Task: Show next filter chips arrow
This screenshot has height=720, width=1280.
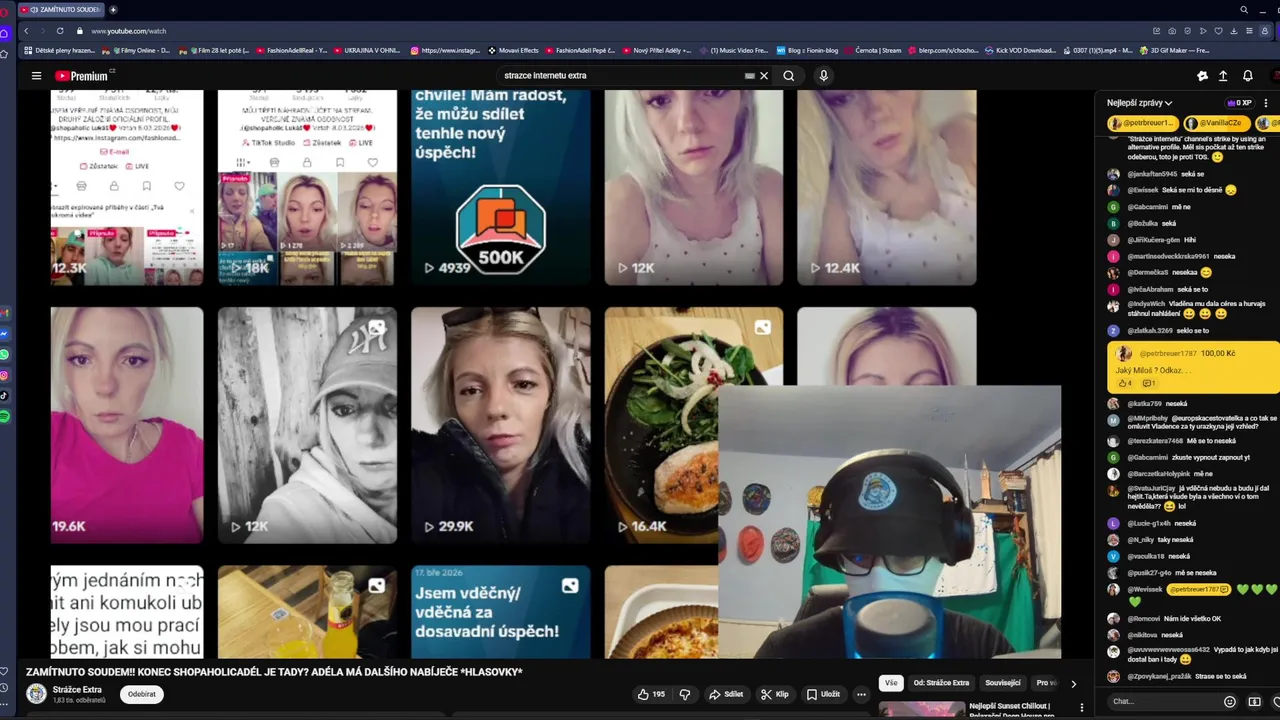Action: (1074, 684)
